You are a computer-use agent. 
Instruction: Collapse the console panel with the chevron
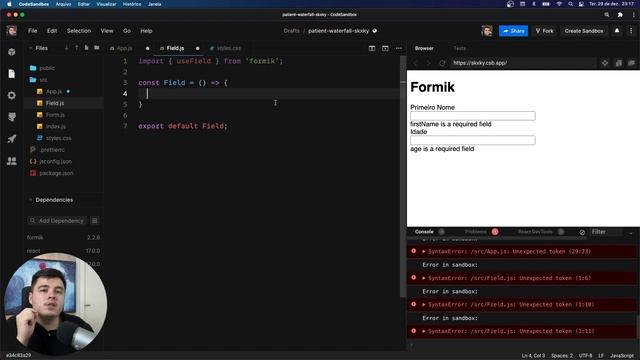tap(631, 233)
